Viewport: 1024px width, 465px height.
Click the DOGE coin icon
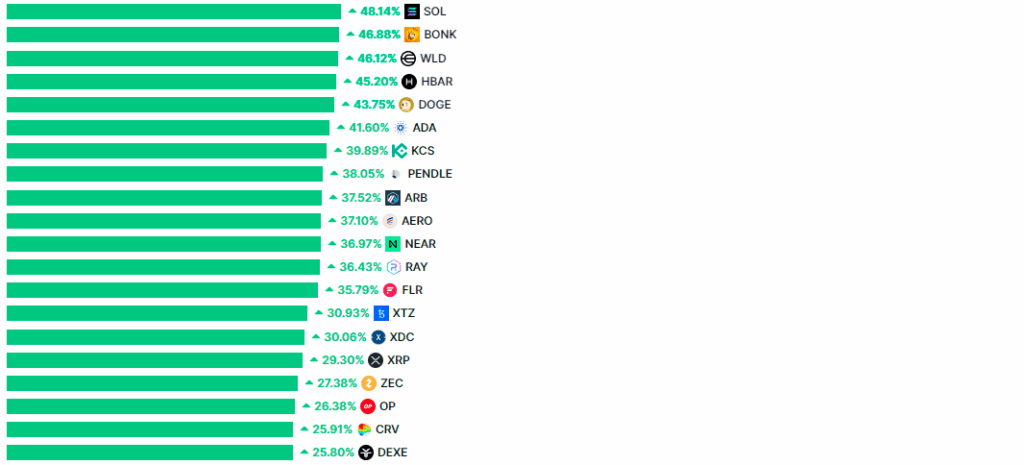click(x=406, y=104)
